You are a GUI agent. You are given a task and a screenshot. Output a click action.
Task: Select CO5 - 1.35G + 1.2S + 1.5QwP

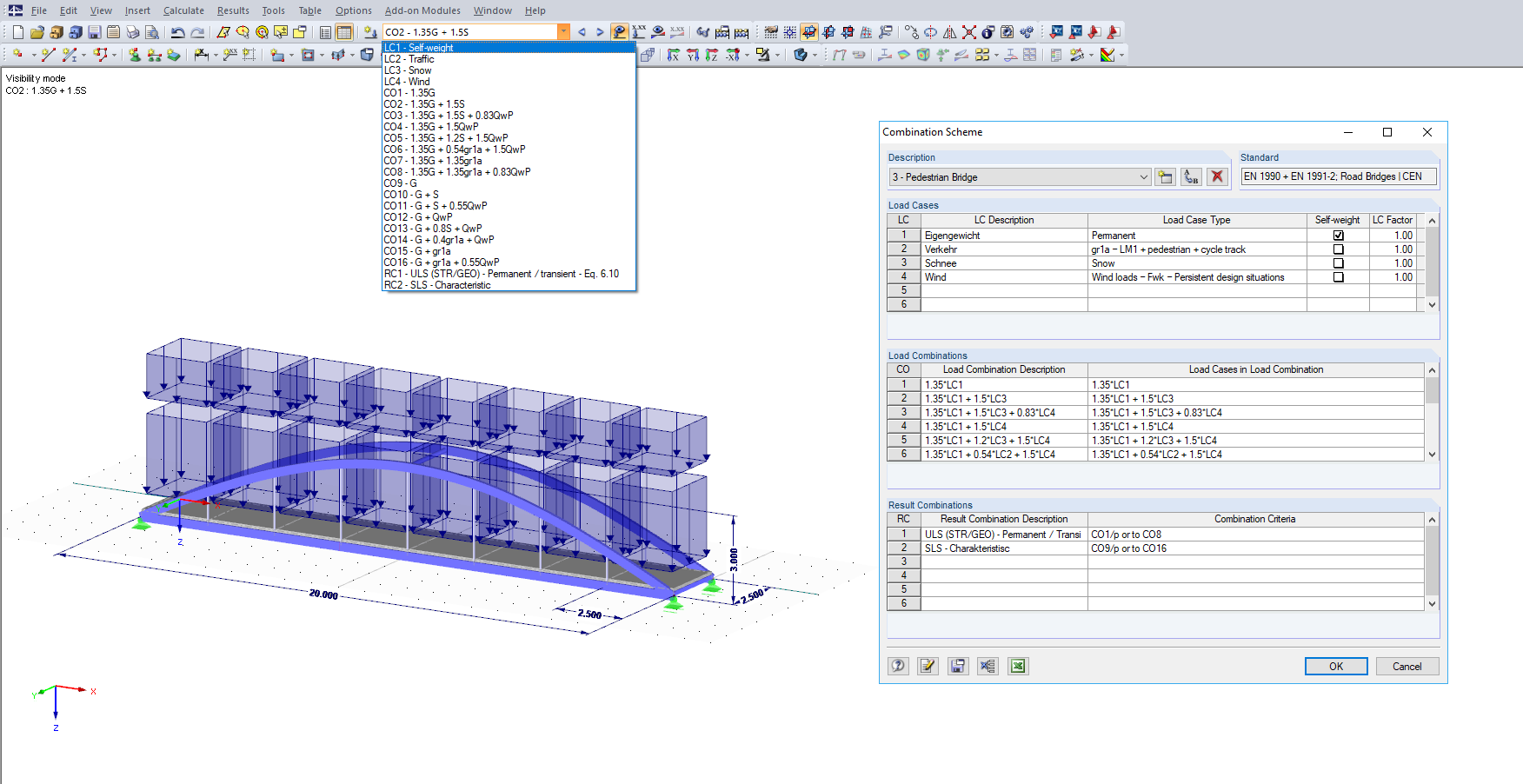[509, 138]
